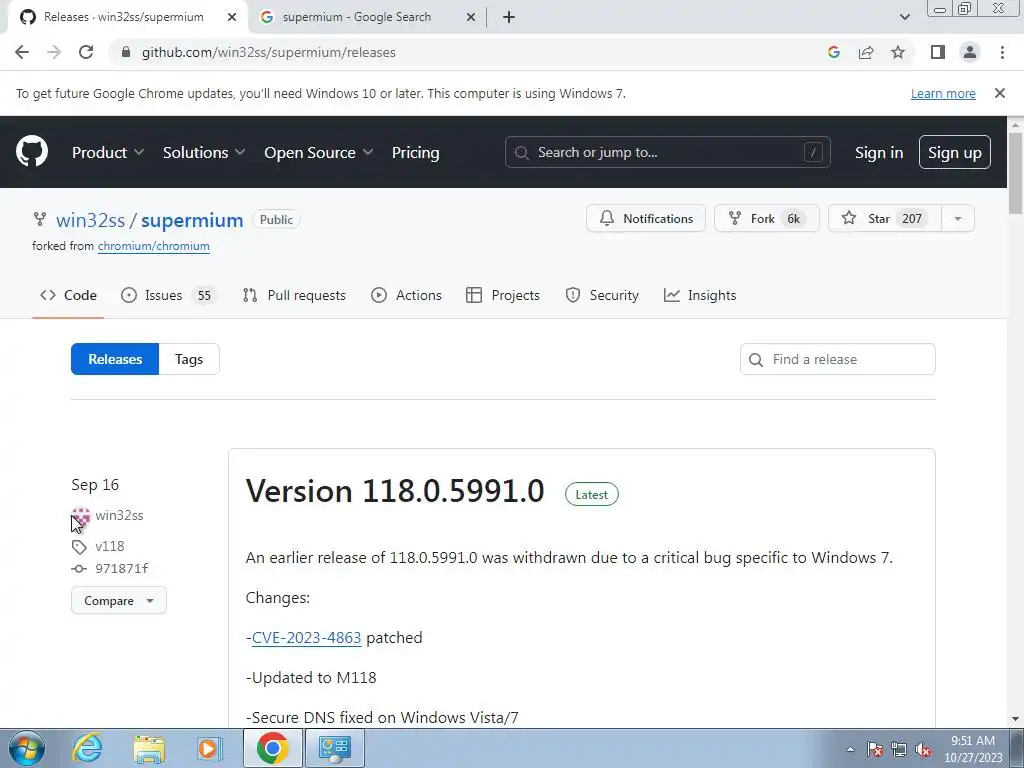Click the win32ss user avatar

click(x=80, y=516)
